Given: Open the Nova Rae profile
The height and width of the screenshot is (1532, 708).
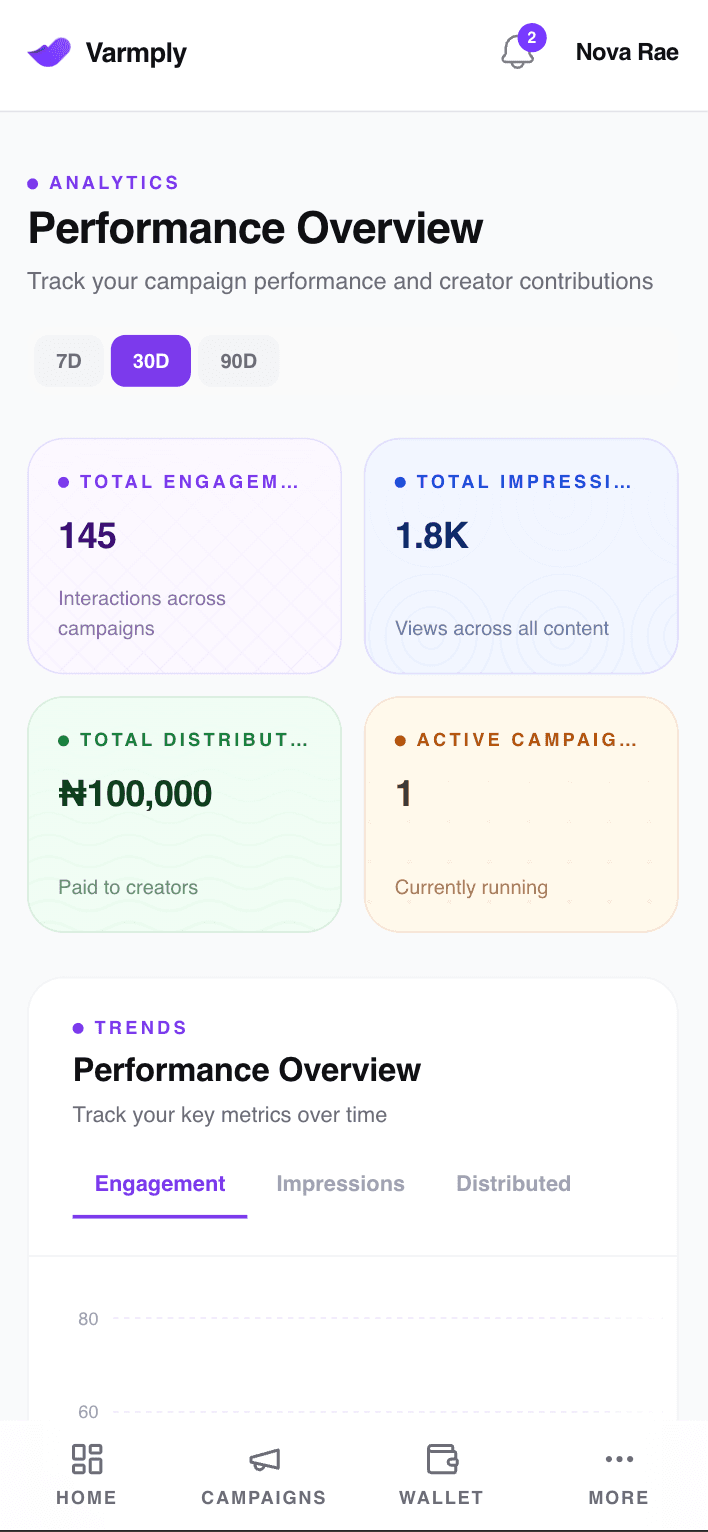Looking at the screenshot, I should (x=627, y=52).
